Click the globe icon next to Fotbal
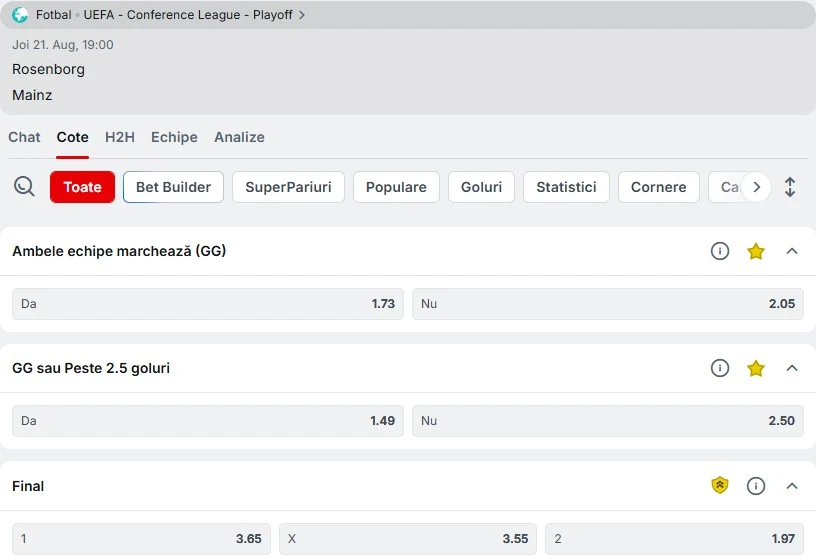 tap(20, 15)
